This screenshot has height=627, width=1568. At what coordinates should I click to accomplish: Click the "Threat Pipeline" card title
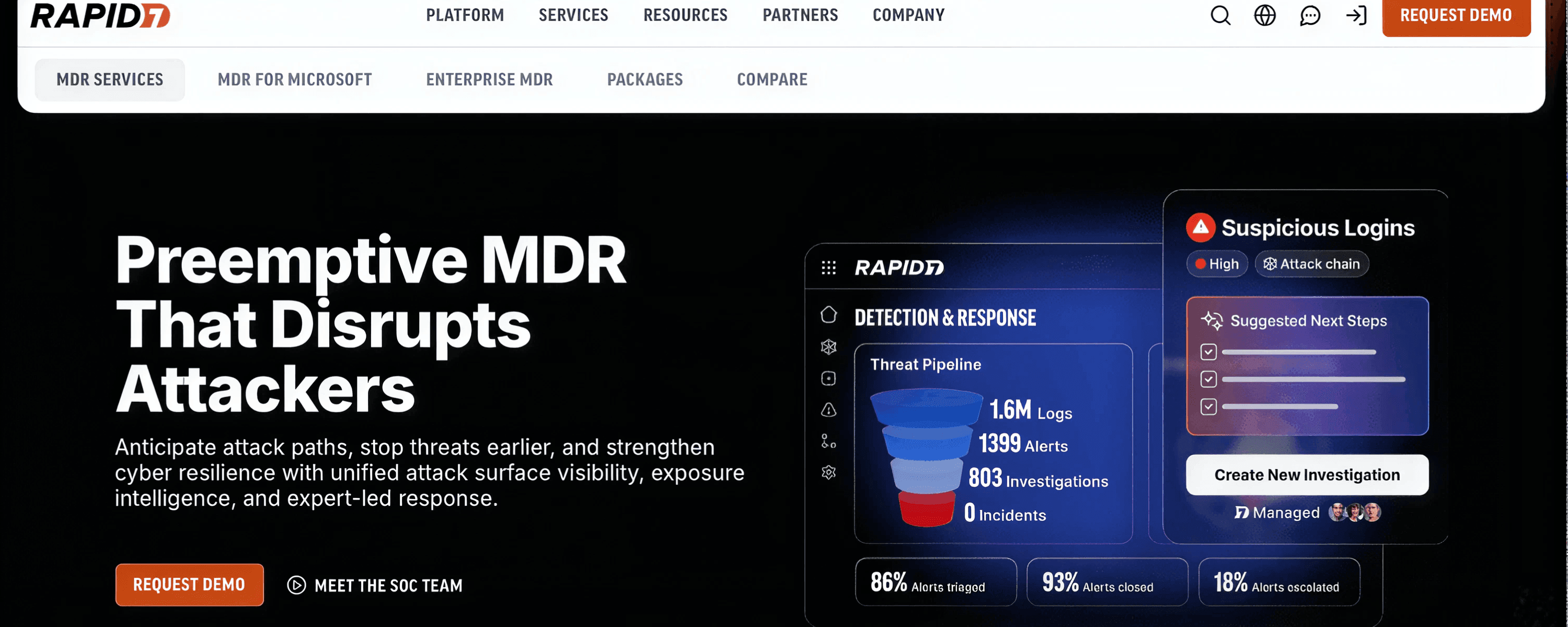pos(926,364)
